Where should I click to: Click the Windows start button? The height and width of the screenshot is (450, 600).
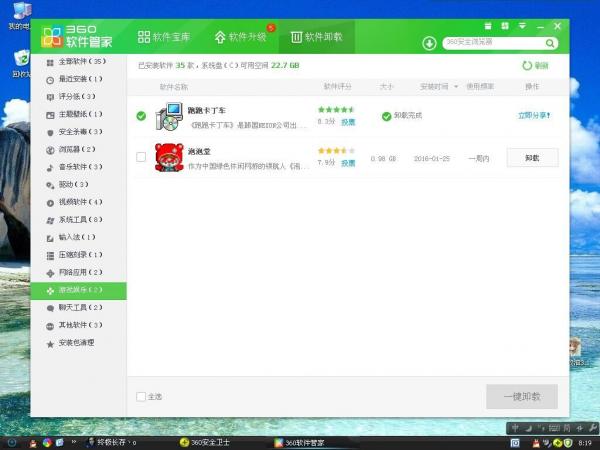tap(11, 443)
